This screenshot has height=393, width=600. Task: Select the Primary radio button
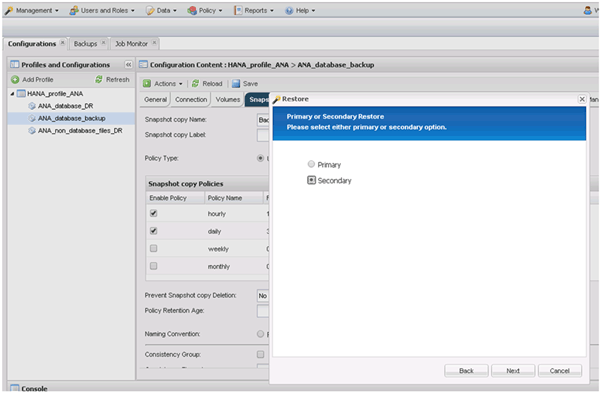(311, 164)
